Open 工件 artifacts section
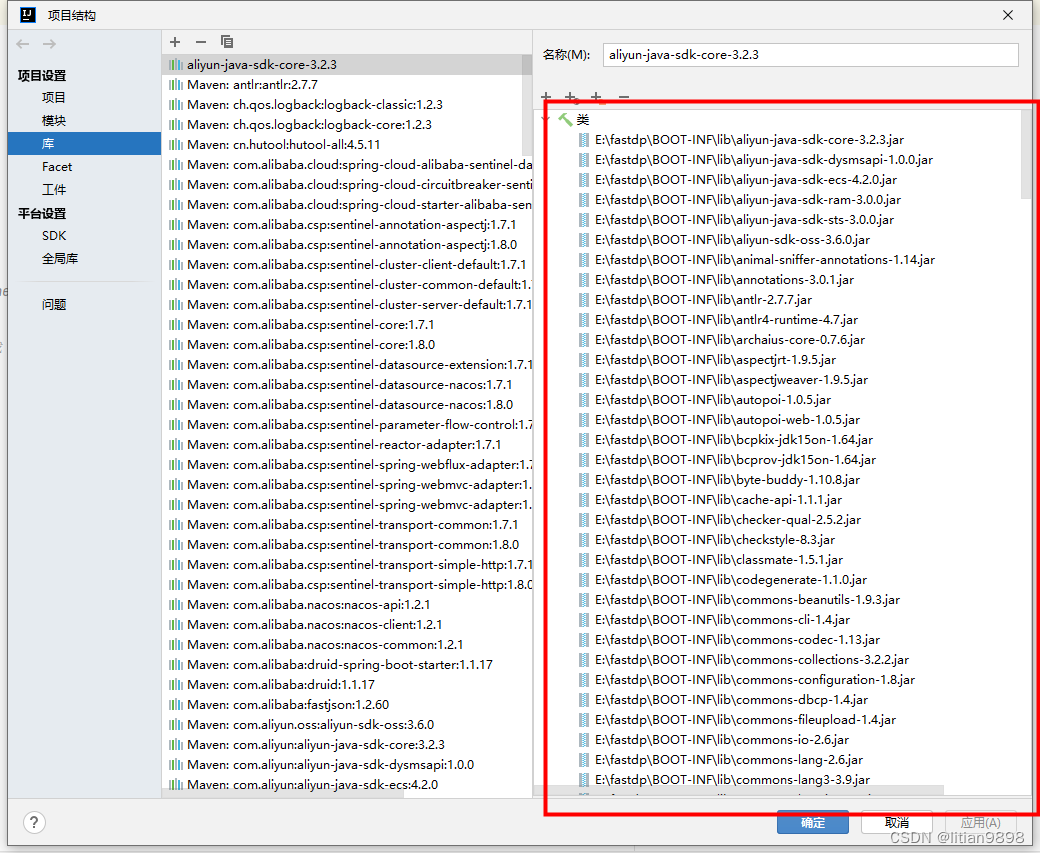 pos(54,190)
